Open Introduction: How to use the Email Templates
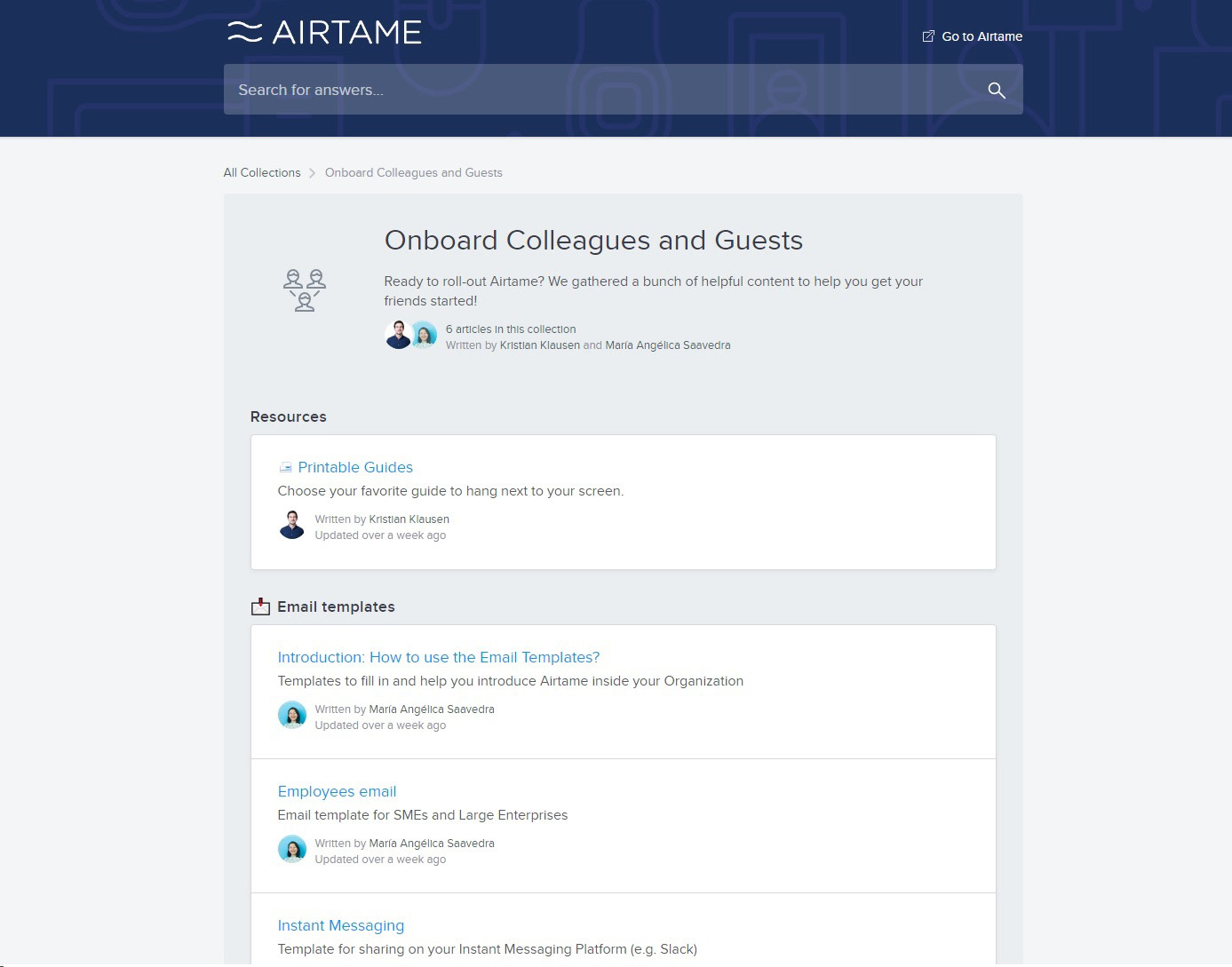This screenshot has width=1232, height=967. point(439,657)
